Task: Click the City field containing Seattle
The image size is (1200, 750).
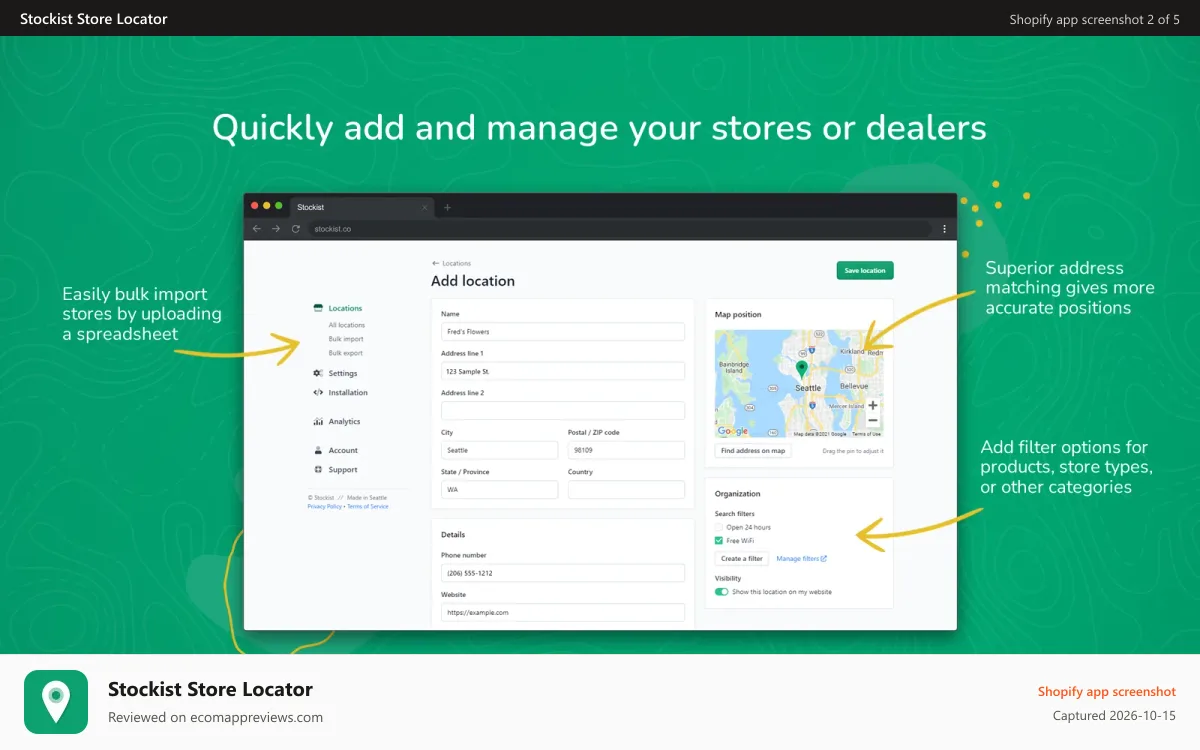Action: (499, 450)
